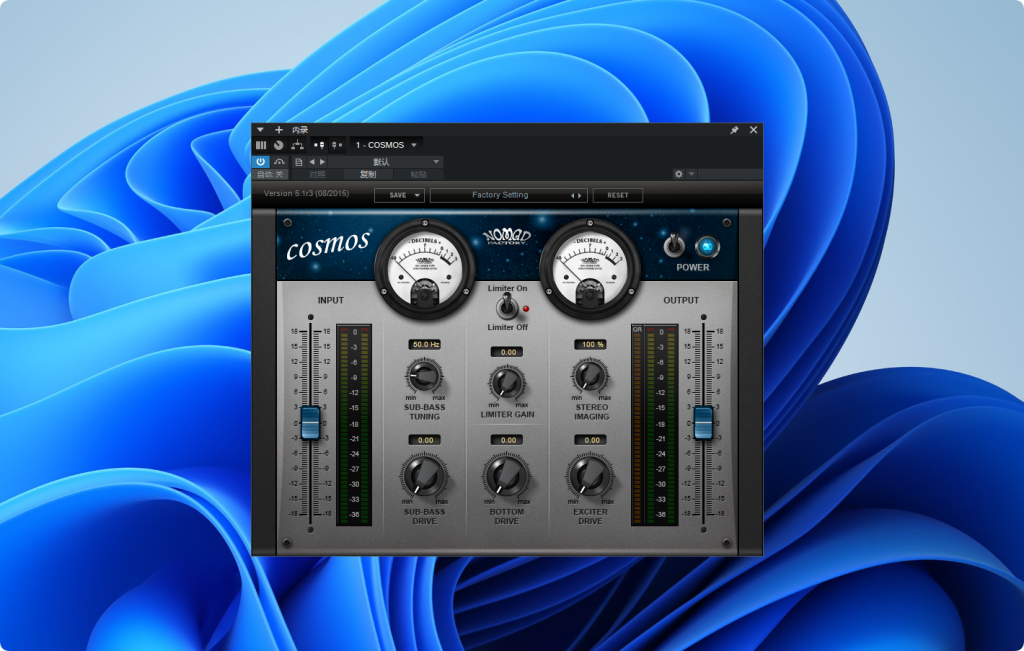The image size is (1024, 651).
Task: Click the BOTTOM DRIVE knob
Action: pos(506,476)
